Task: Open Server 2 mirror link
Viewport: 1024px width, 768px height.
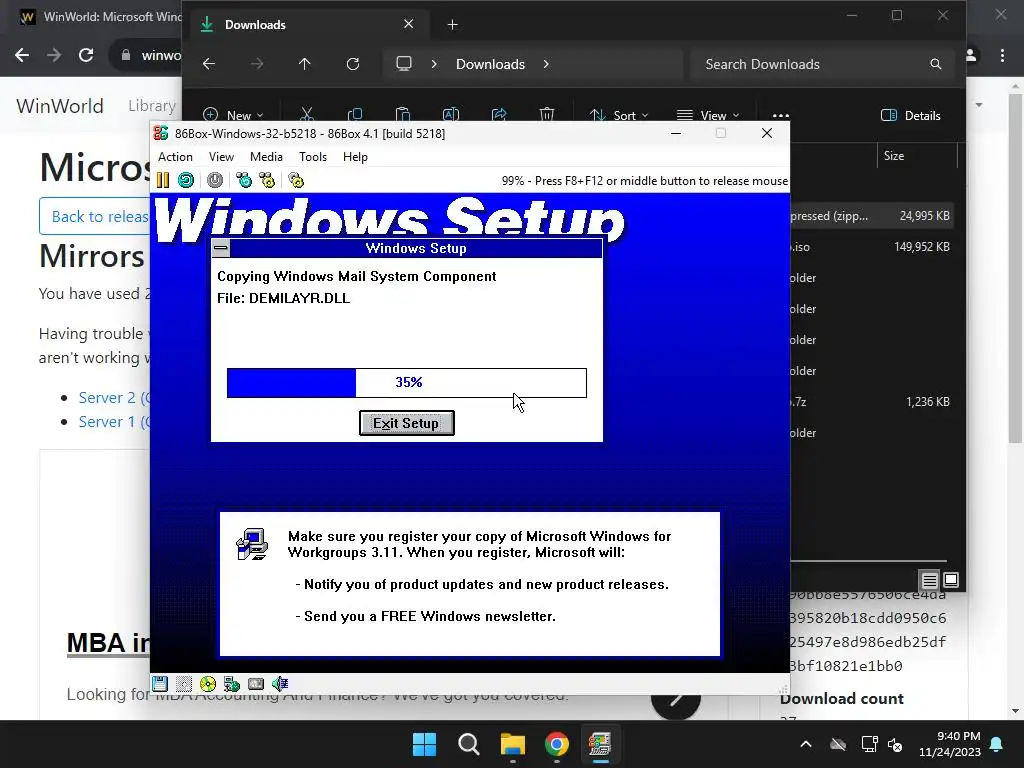Action: [x=114, y=398]
